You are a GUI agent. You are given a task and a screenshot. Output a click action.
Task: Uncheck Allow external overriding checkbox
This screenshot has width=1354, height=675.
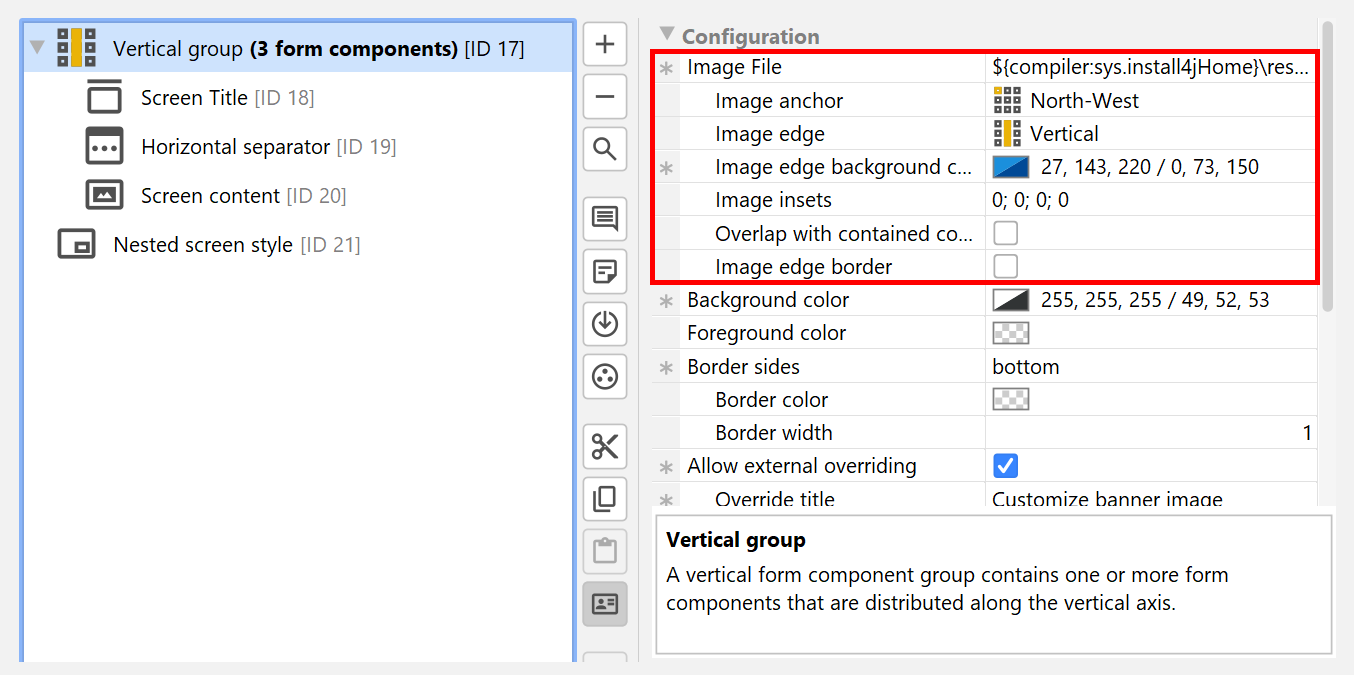pyautogui.click(x=1005, y=466)
